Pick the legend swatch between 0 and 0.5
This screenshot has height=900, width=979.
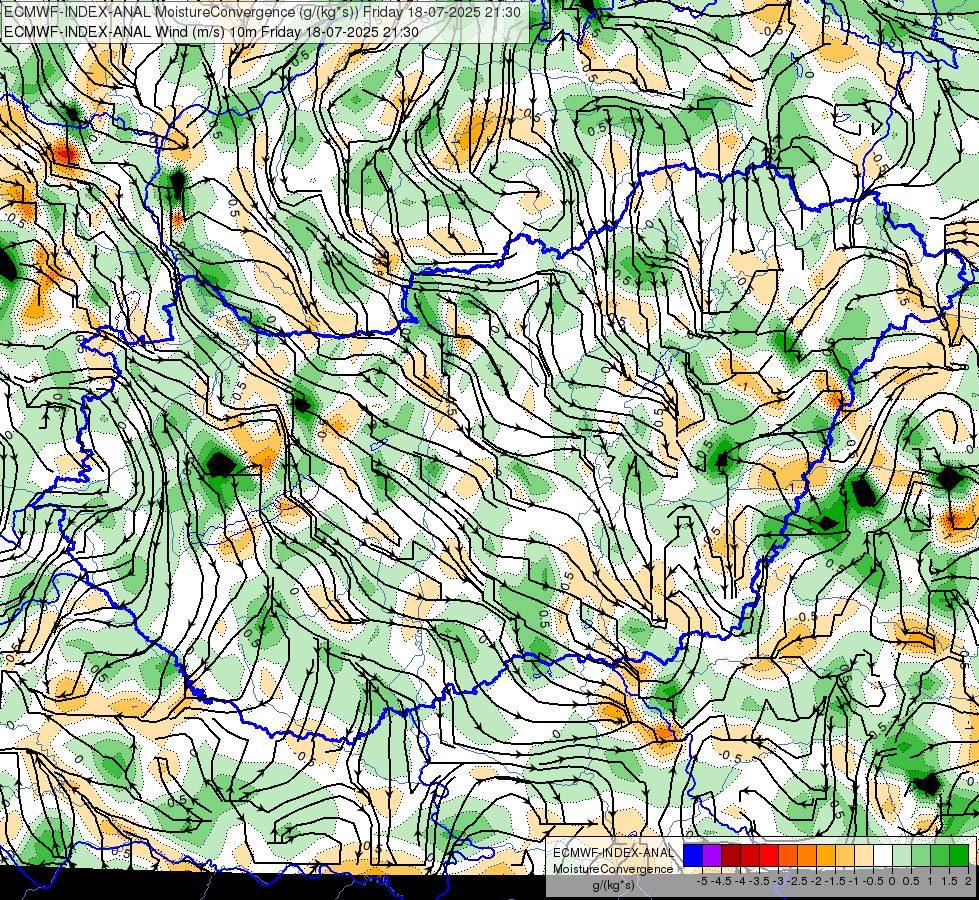pyautogui.click(x=902, y=855)
